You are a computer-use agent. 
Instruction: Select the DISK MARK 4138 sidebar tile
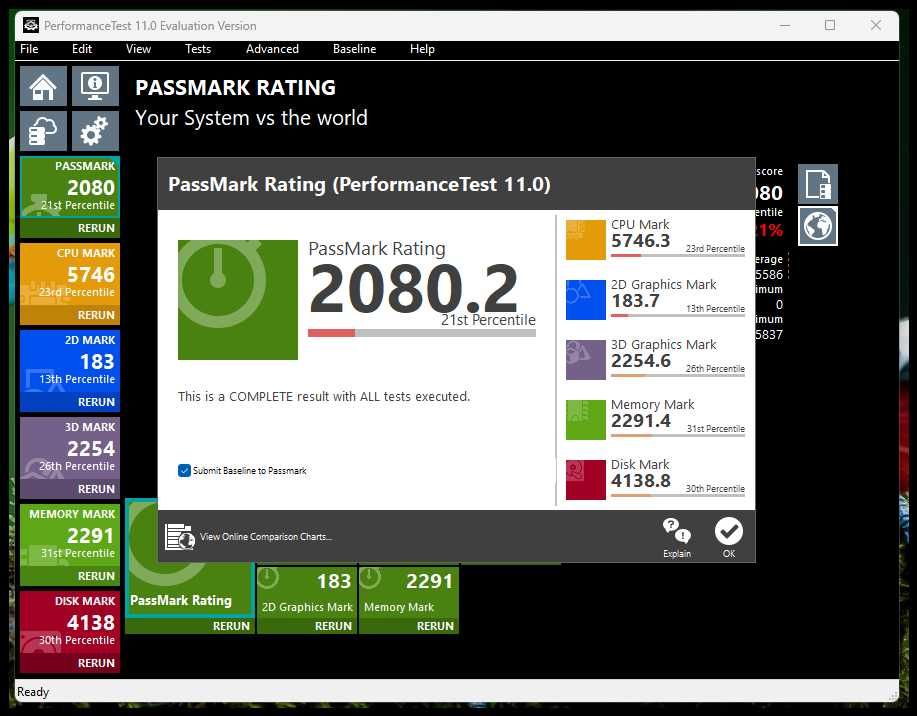pos(70,622)
